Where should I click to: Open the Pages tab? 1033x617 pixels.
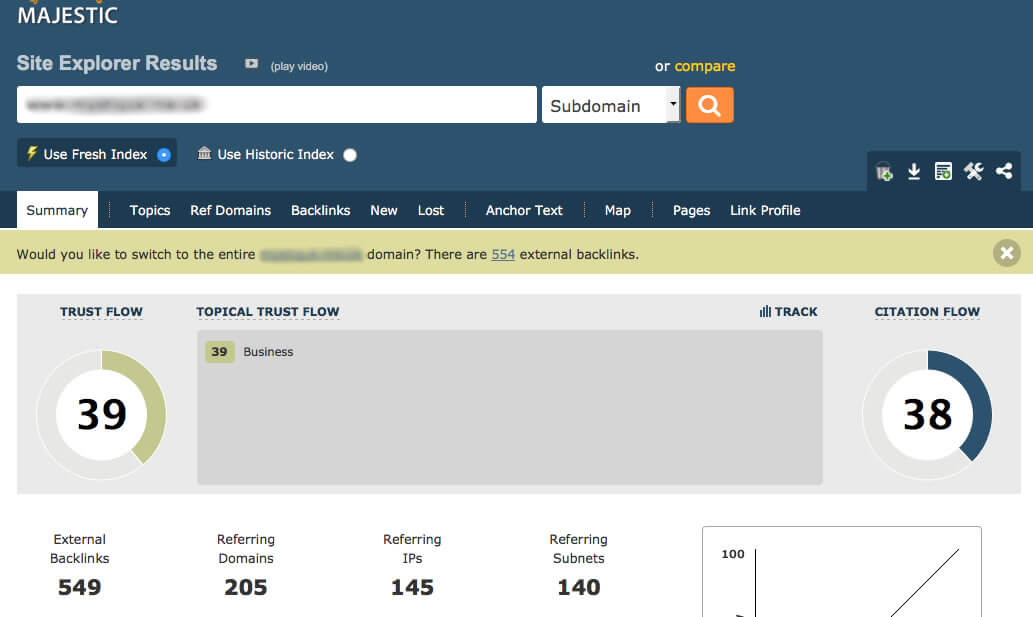point(691,210)
